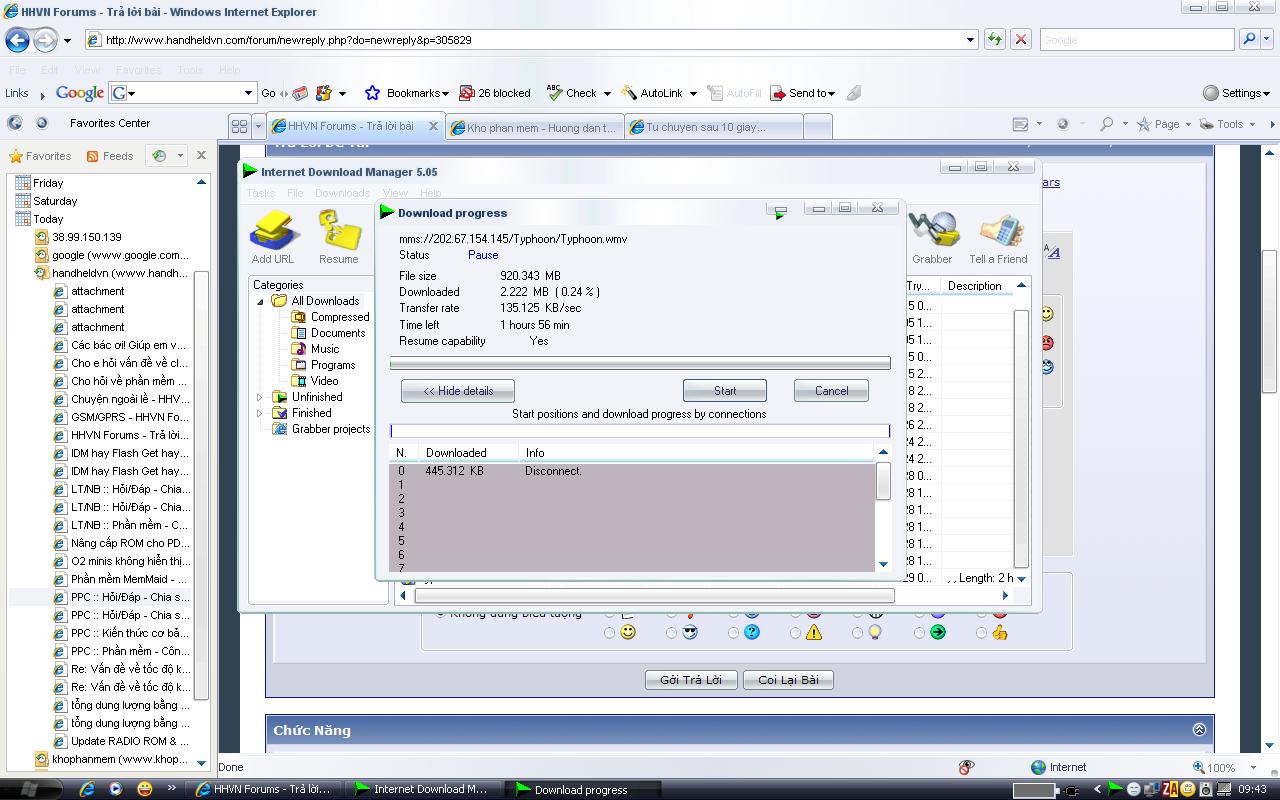The width and height of the screenshot is (1280, 800).
Task: Open the address bar URL dropdown
Action: pos(970,40)
